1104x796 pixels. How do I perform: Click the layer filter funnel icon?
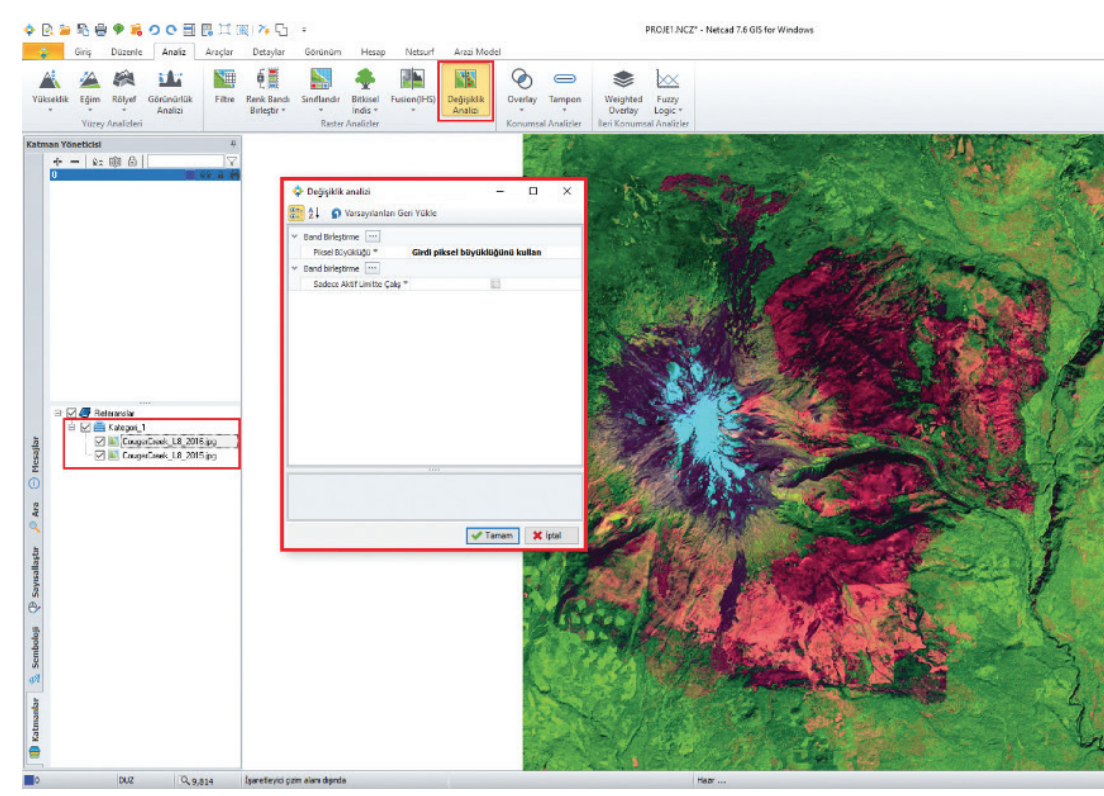231,161
